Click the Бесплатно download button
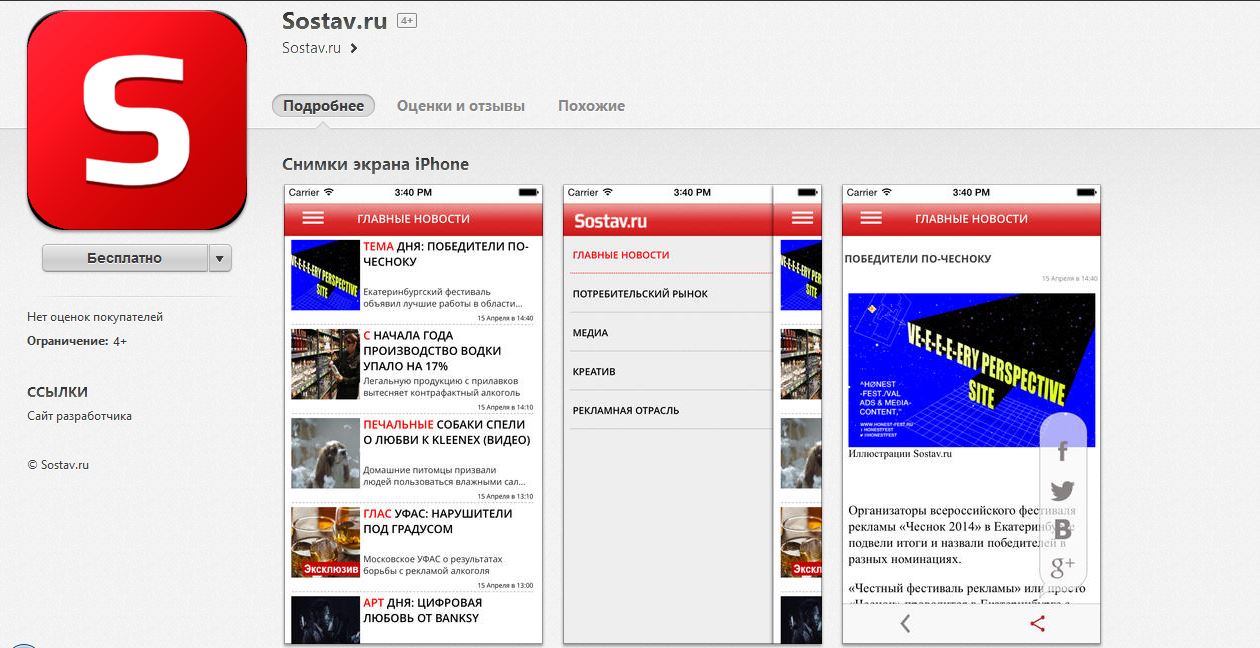The width and height of the screenshot is (1260, 648). click(x=124, y=258)
